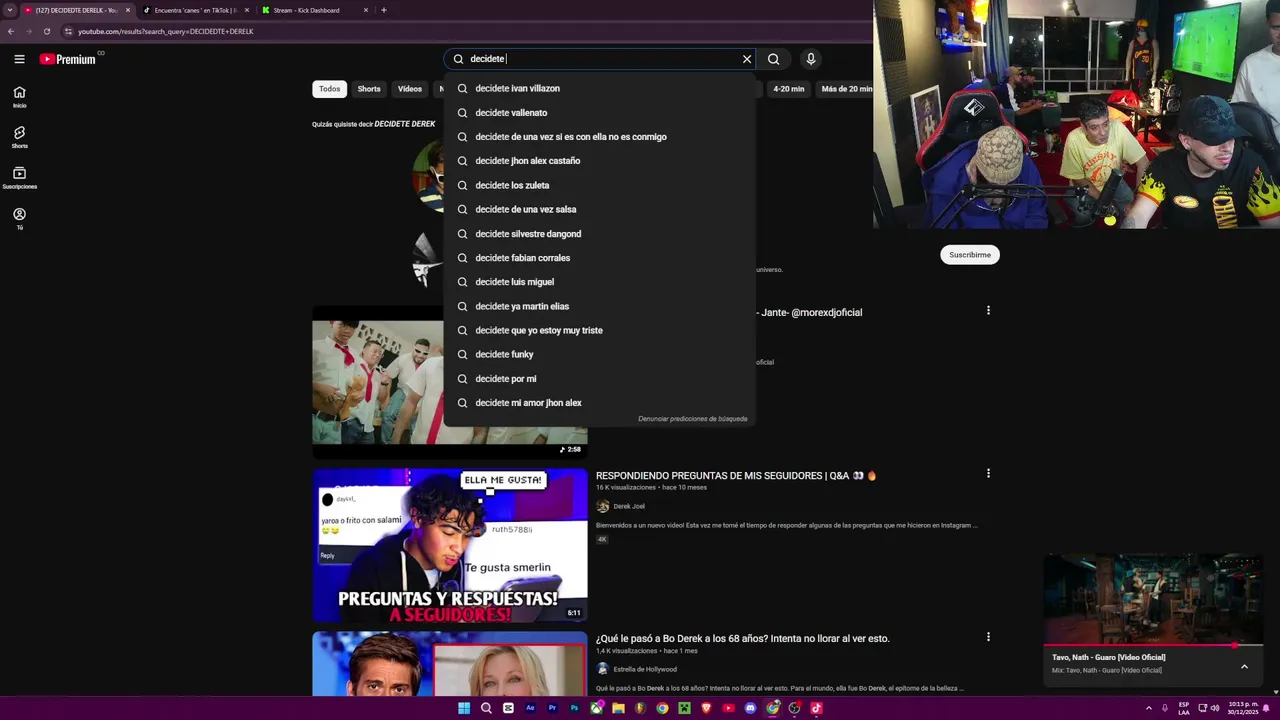This screenshot has width=1280, height=720.
Task: Choose suggestion 'decidete luis miguel'
Action: [x=599, y=282]
